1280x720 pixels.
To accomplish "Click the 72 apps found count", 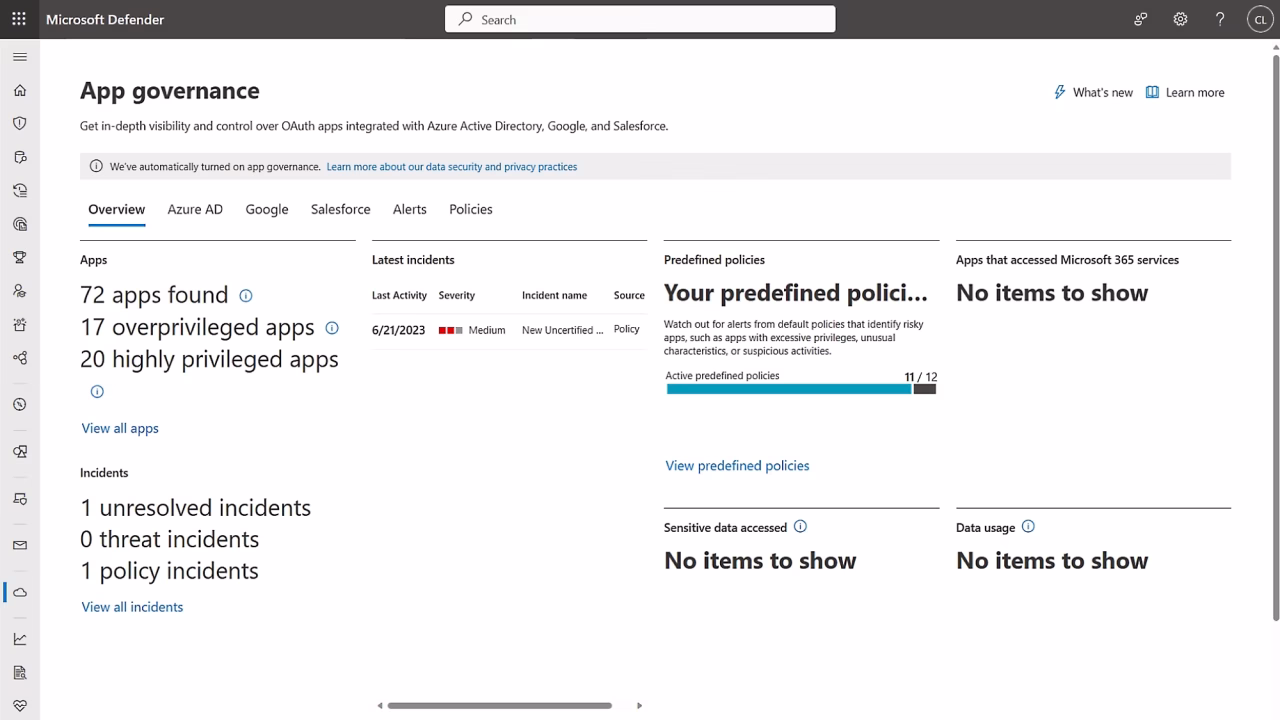I will pos(154,295).
